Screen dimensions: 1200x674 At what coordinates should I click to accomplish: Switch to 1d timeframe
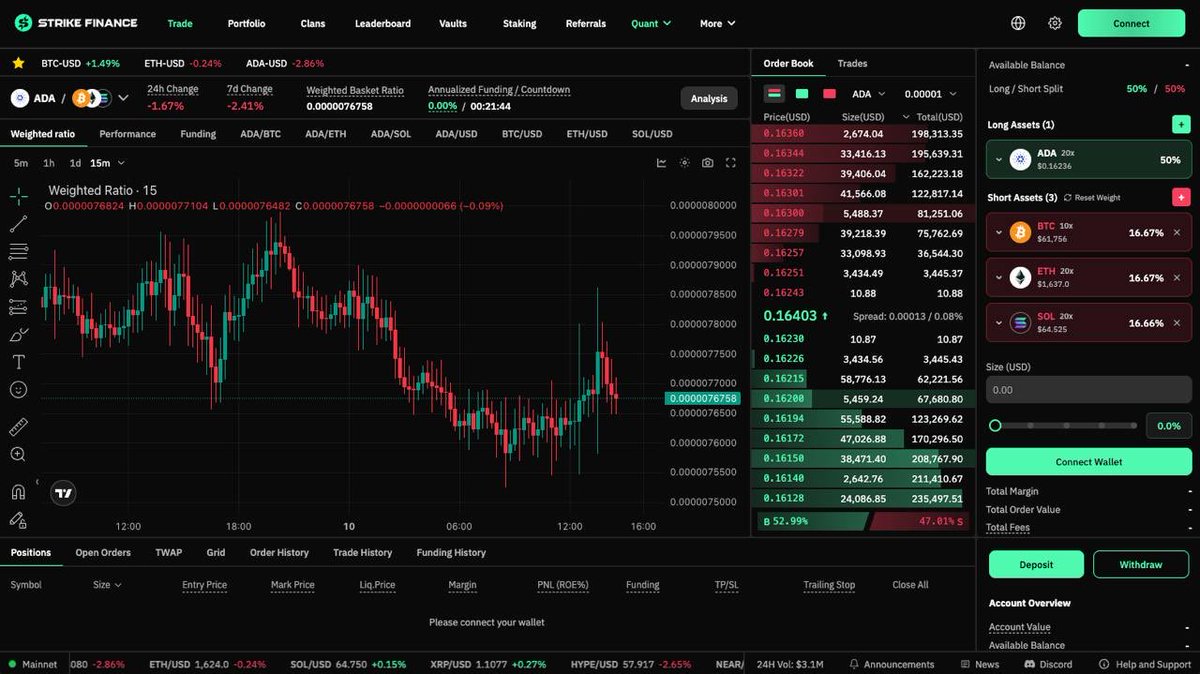click(x=75, y=163)
